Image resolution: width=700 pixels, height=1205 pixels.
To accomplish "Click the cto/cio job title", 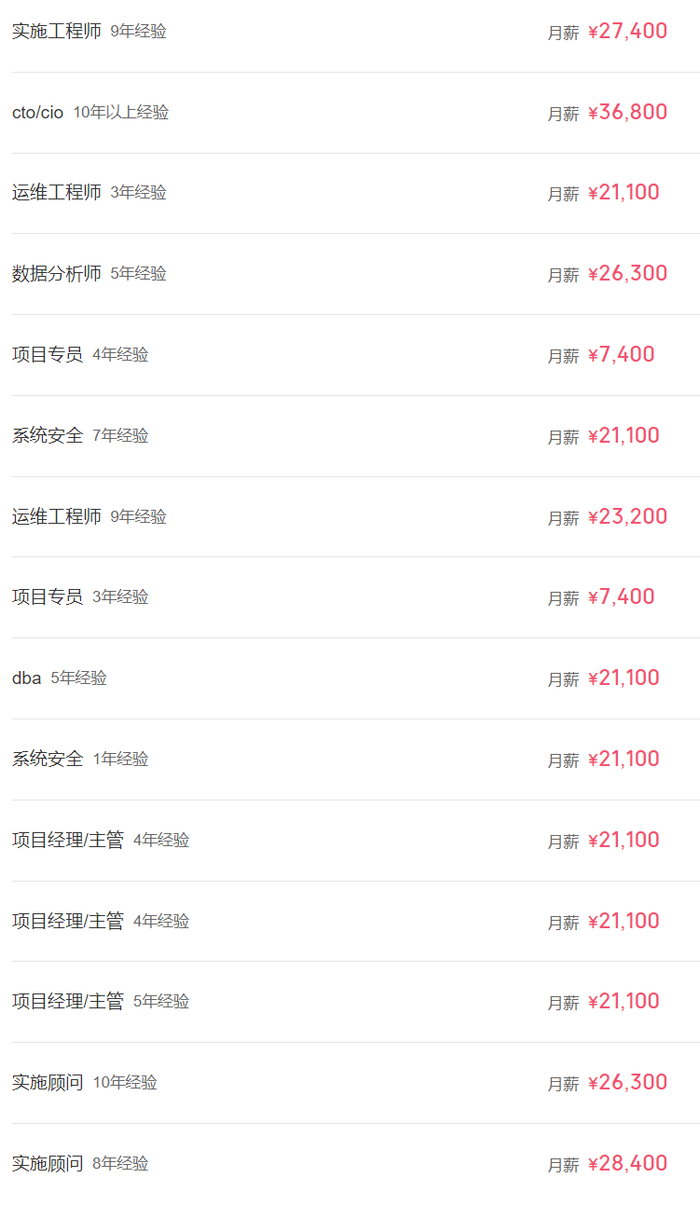I will coord(38,112).
